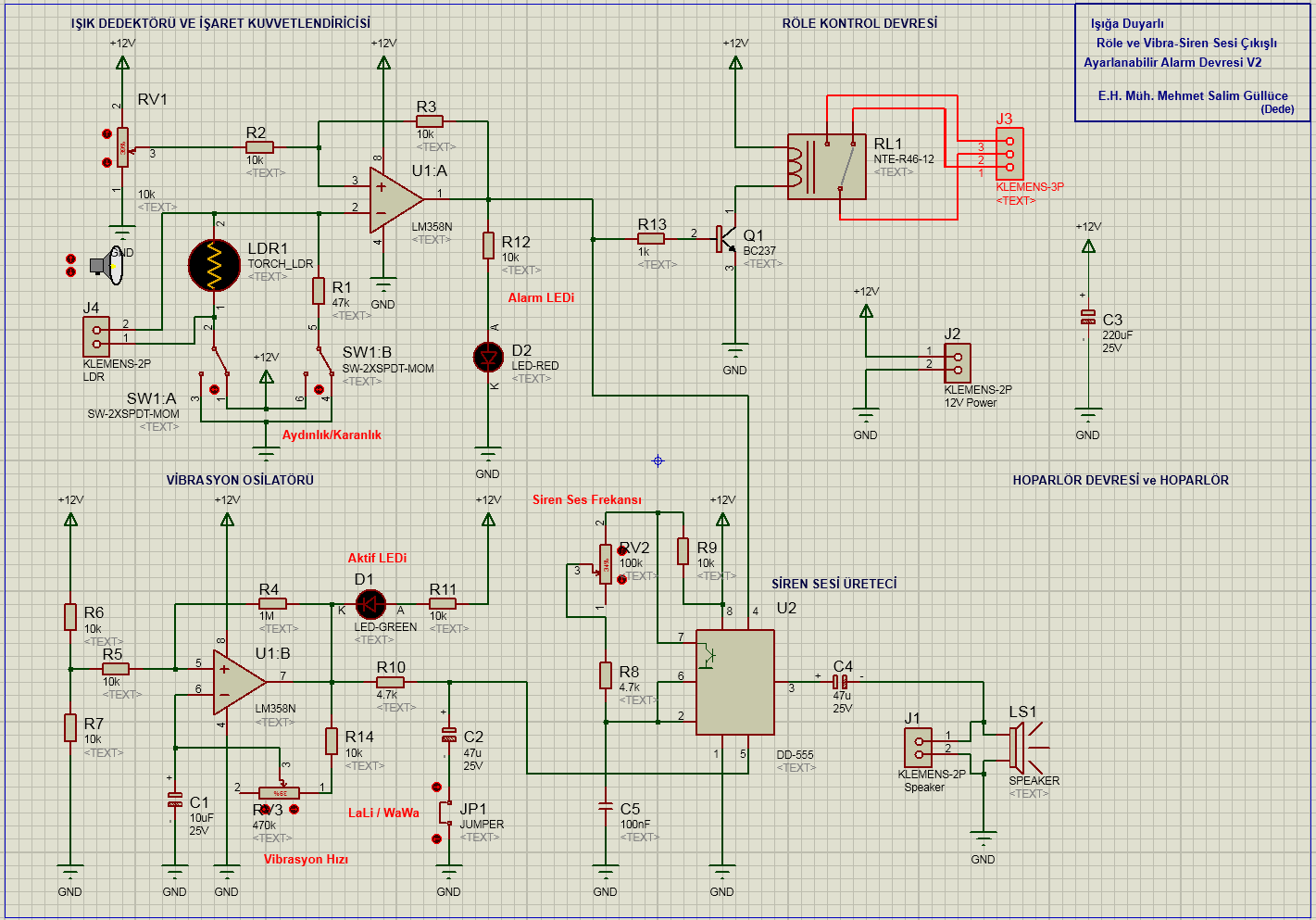Viewport: 1316px width, 920px height.
Task: Click the 'BC237' transistor value text
Action: pos(759,251)
